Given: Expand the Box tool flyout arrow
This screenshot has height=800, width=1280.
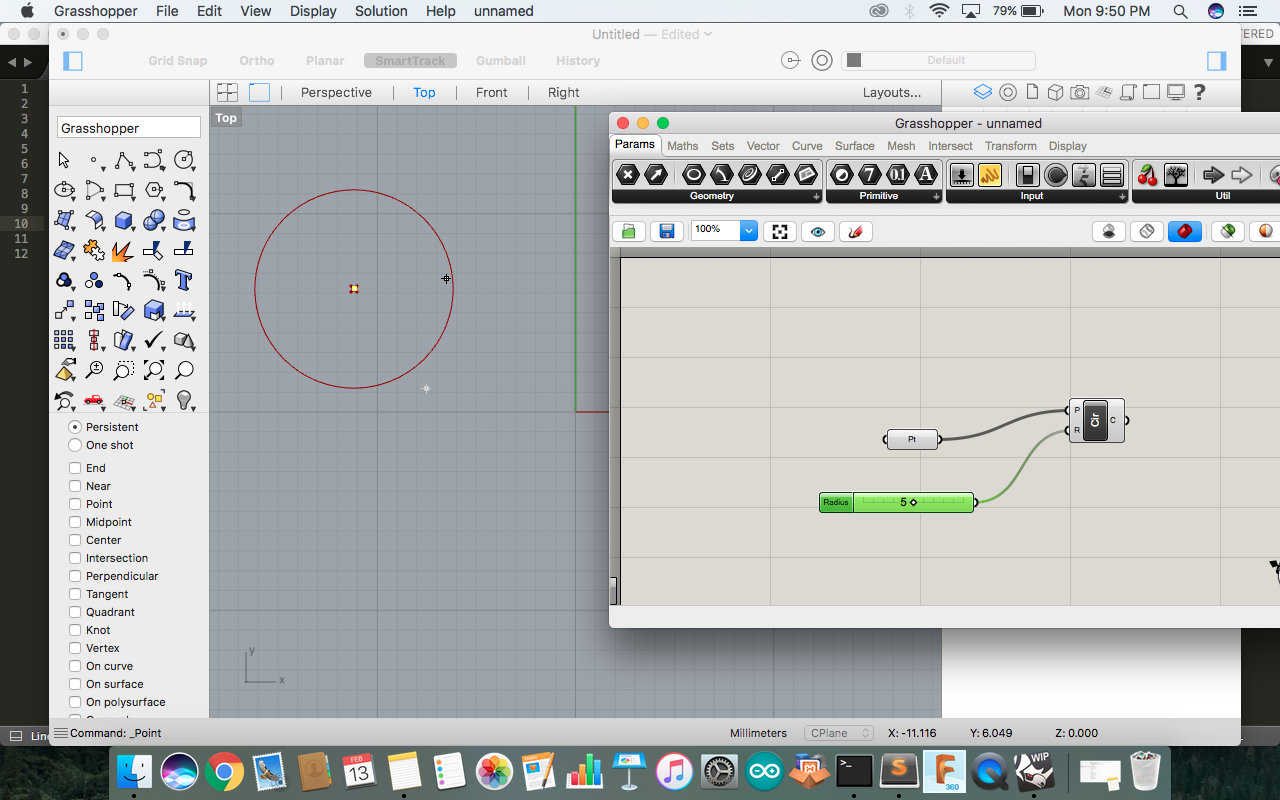Looking at the screenshot, I should click(131, 229).
